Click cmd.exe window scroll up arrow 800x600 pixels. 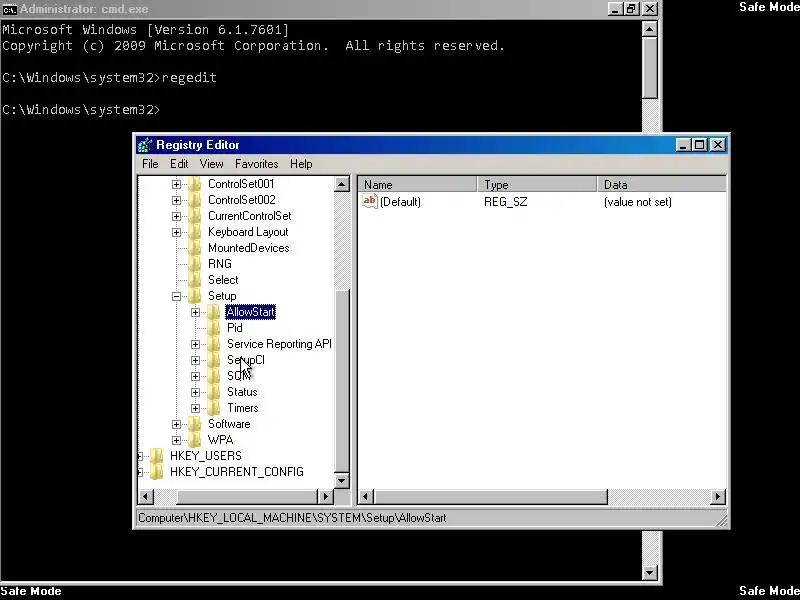coord(649,29)
